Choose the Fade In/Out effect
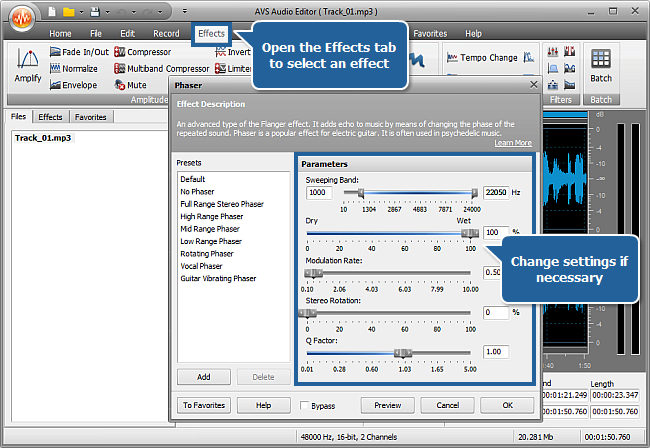Screen dimensions: 650x448 tap(79, 52)
